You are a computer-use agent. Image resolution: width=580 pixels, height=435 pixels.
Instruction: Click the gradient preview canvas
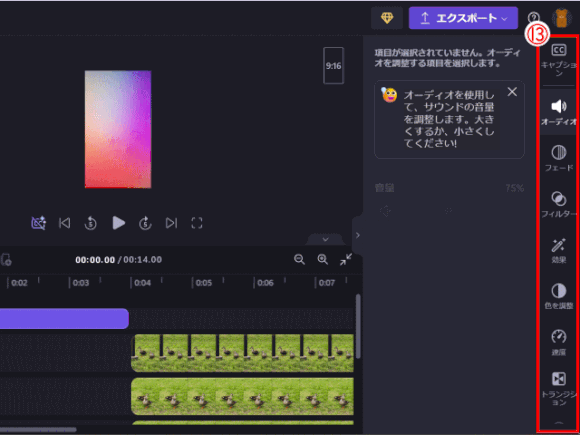tap(118, 129)
